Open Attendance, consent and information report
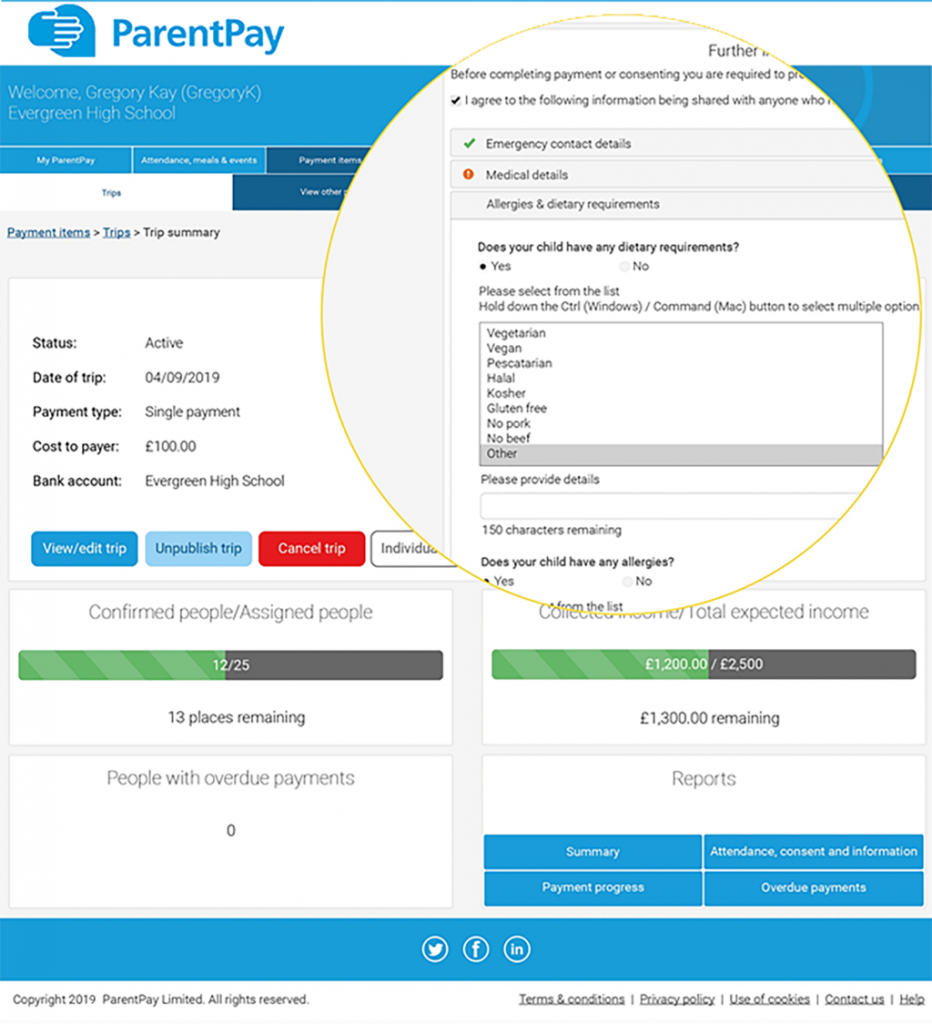Screen dimensions: 932x1024 813,852
